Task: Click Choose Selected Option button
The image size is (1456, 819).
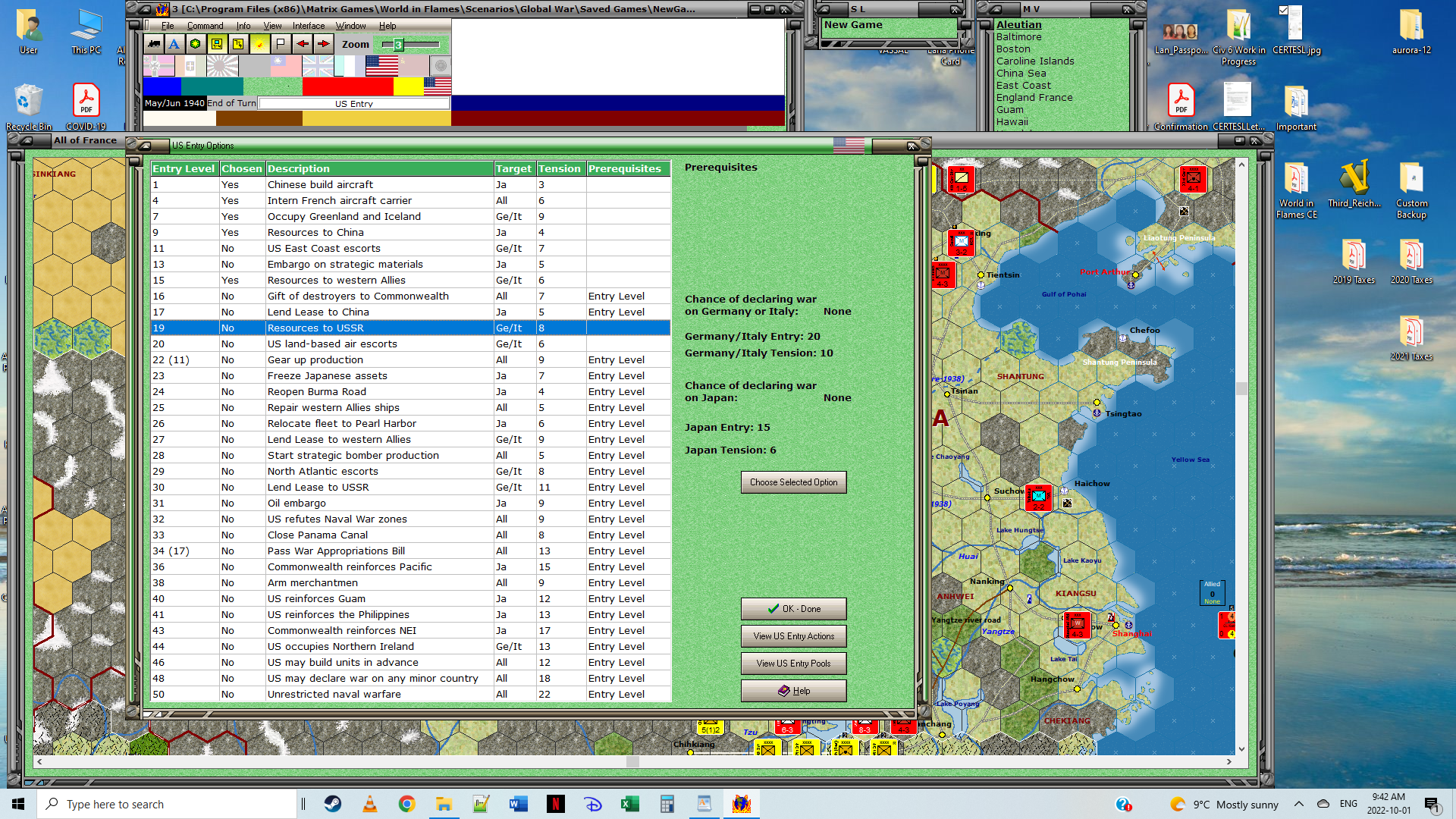Action: (793, 482)
